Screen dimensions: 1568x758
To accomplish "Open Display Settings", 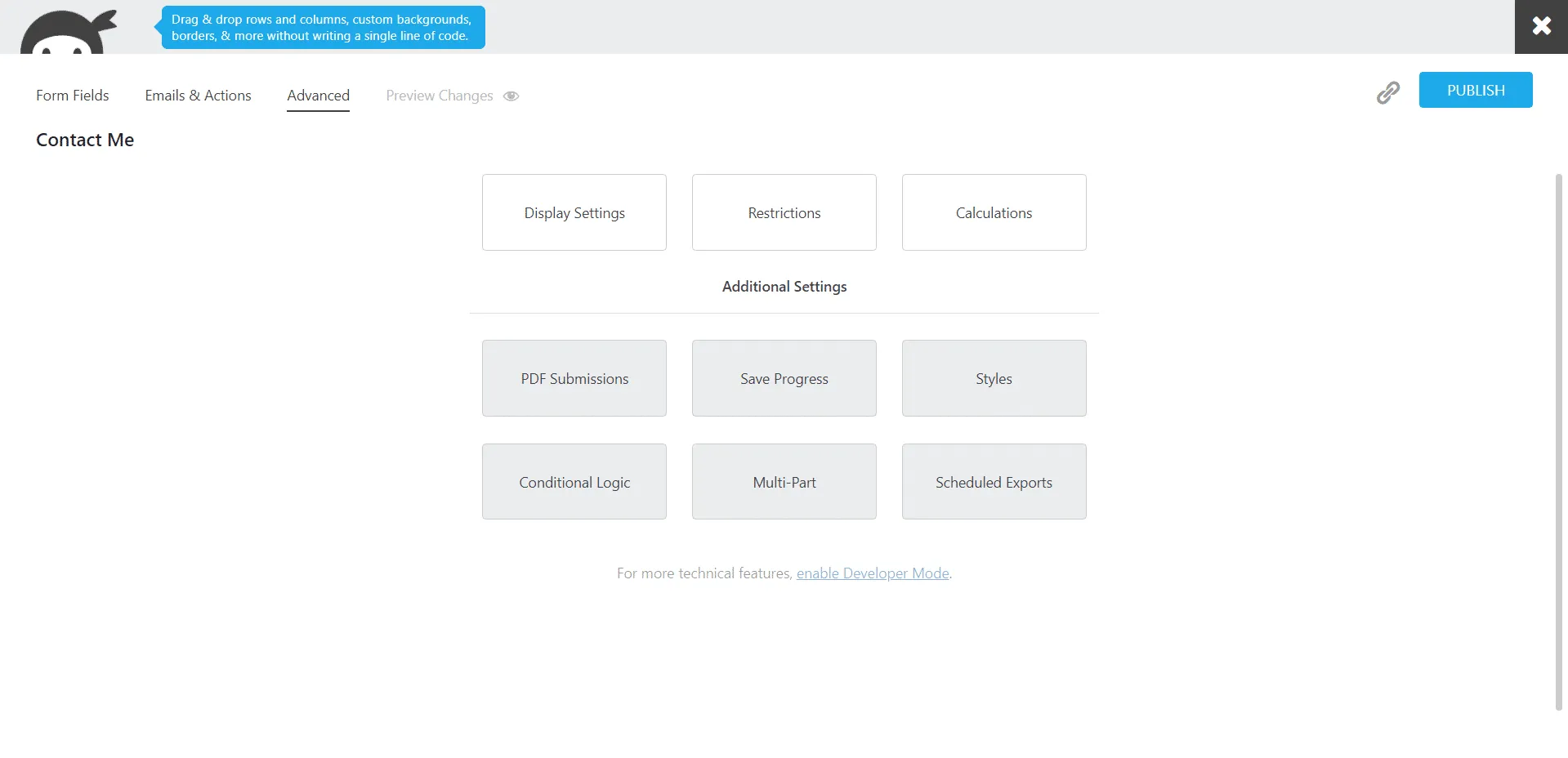I will point(574,212).
